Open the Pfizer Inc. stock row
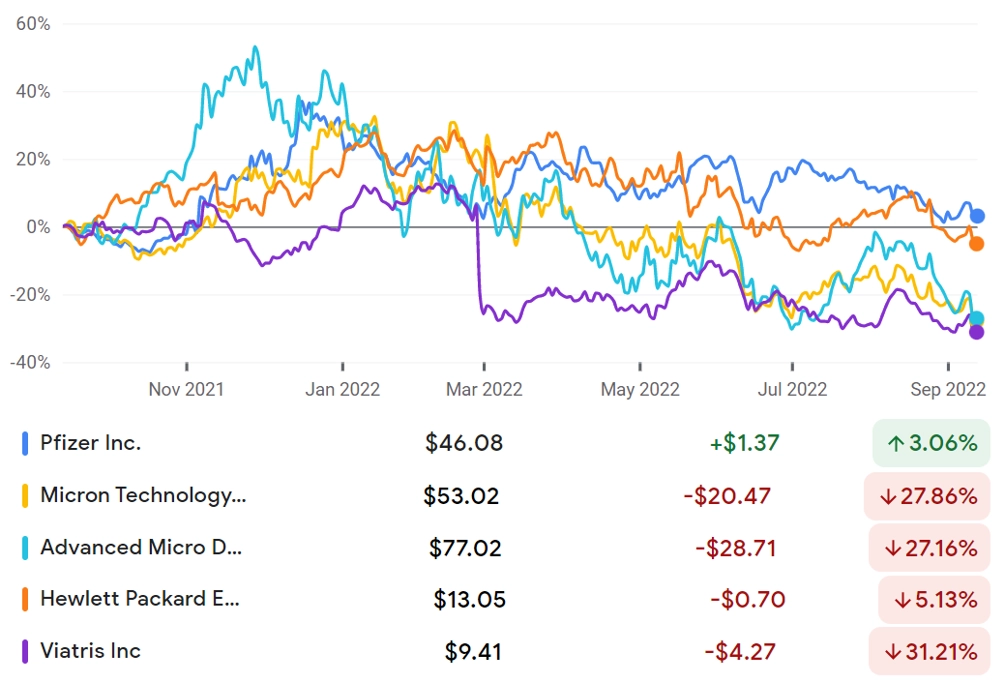The height and width of the screenshot is (683, 1005). (505, 443)
